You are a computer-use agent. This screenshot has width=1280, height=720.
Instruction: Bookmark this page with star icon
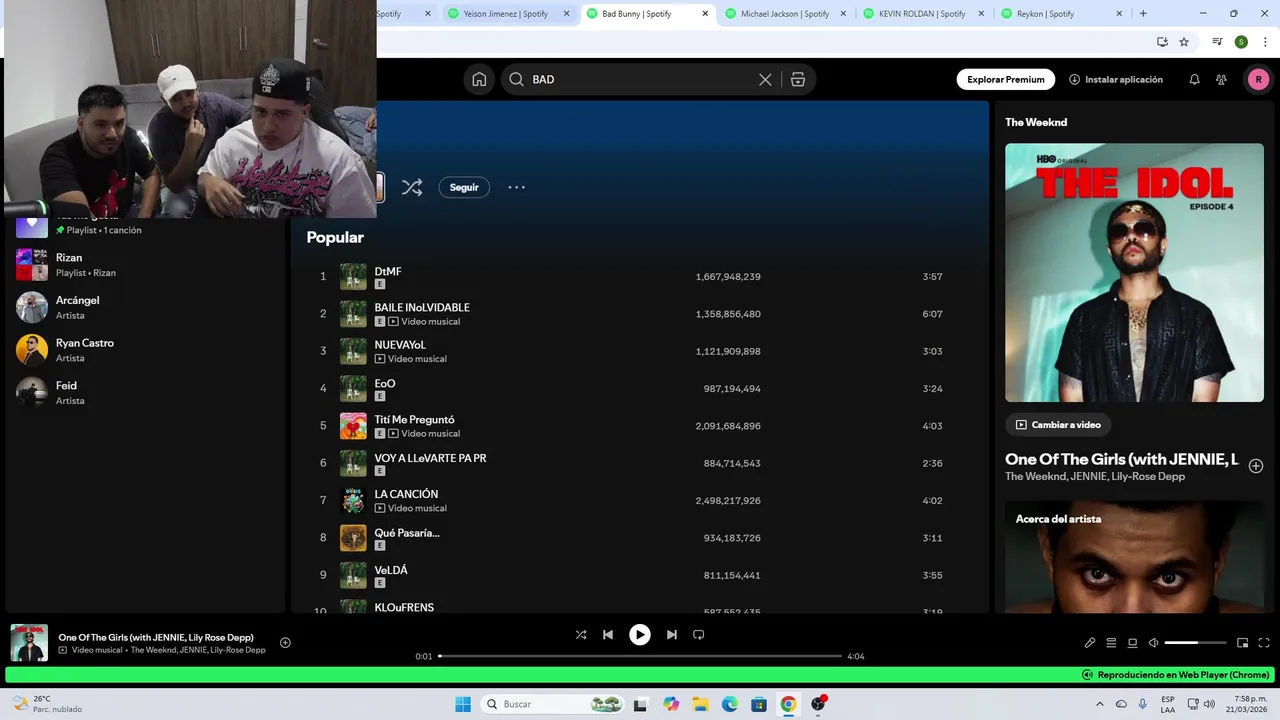[1184, 42]
